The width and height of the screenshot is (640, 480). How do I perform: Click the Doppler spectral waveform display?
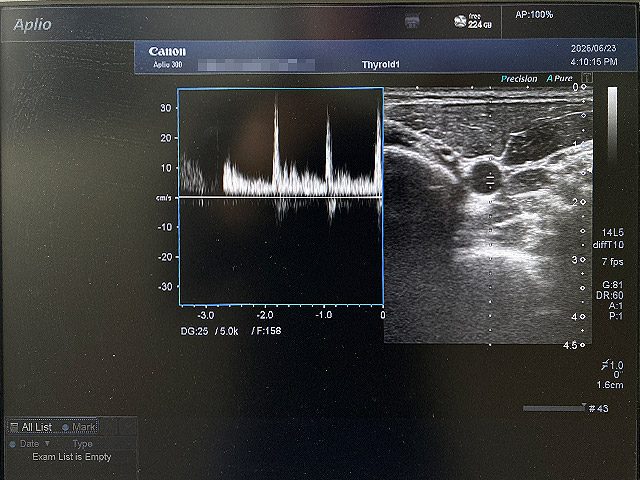coord(281,196)
